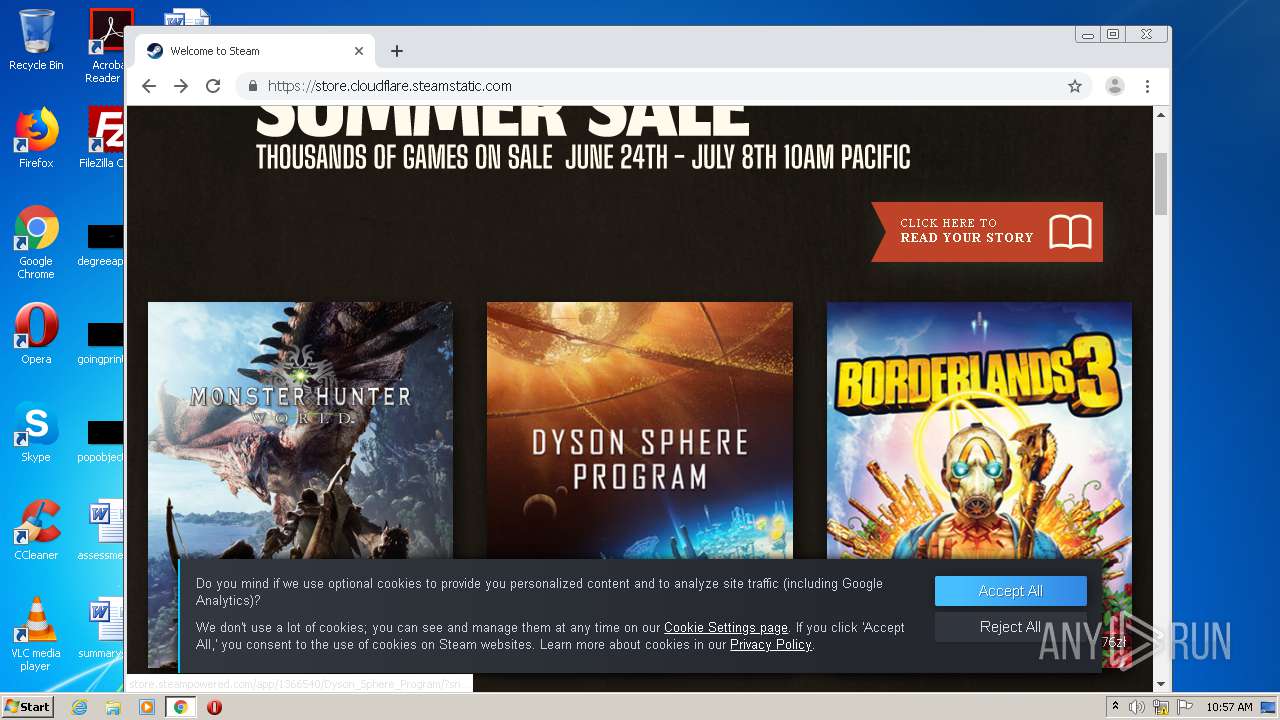
Task: Open the Opera desktop shortcut
Action: click(36, 334)
